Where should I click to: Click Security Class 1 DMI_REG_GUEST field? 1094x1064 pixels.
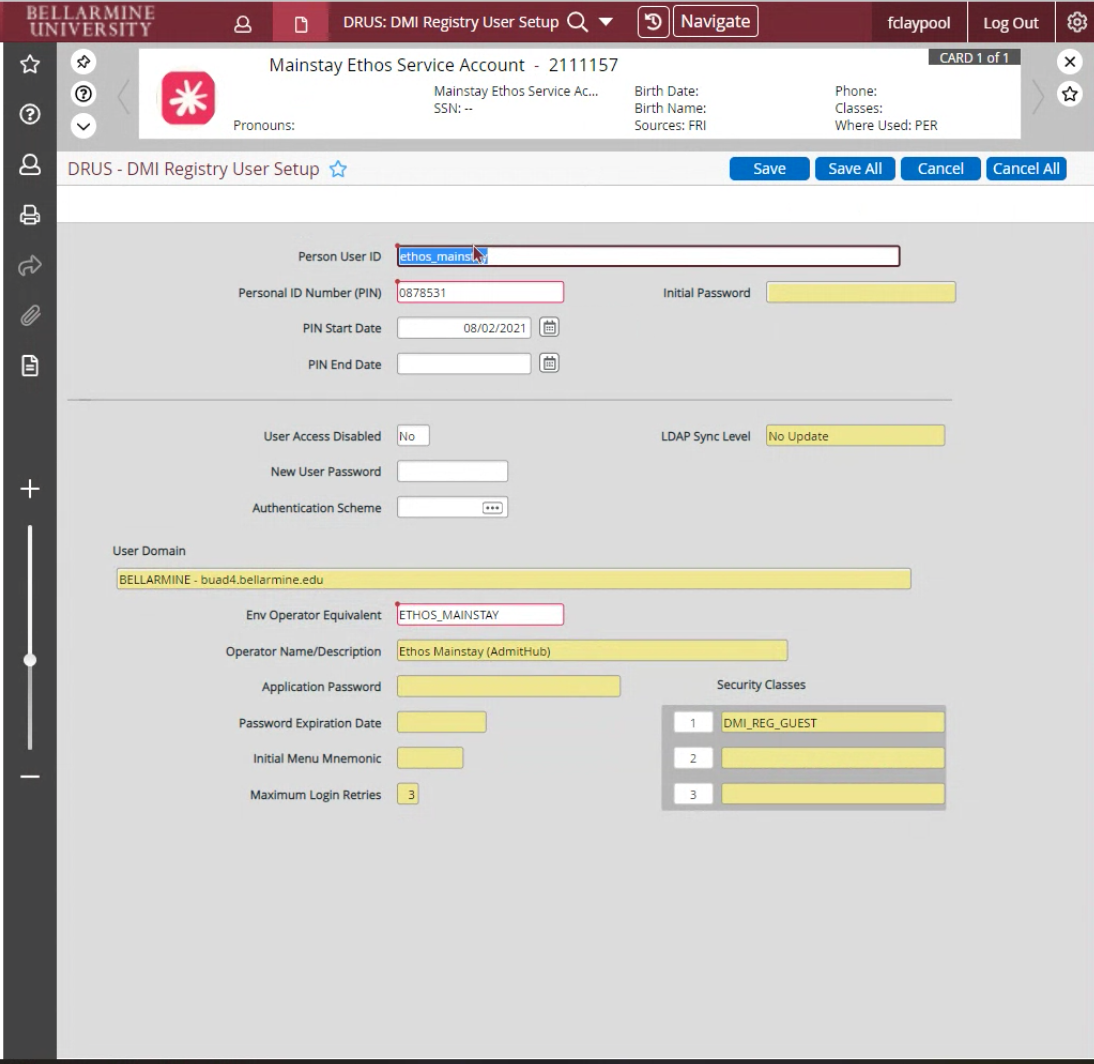pos(832,723)
